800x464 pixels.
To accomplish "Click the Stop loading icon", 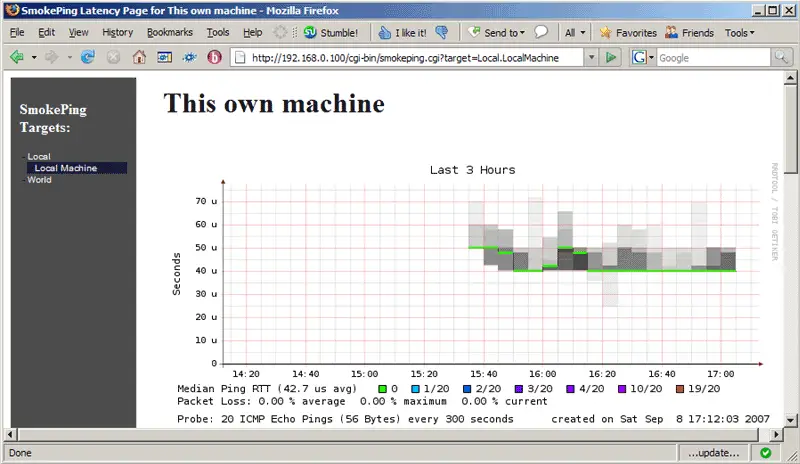I will point(113,57).
